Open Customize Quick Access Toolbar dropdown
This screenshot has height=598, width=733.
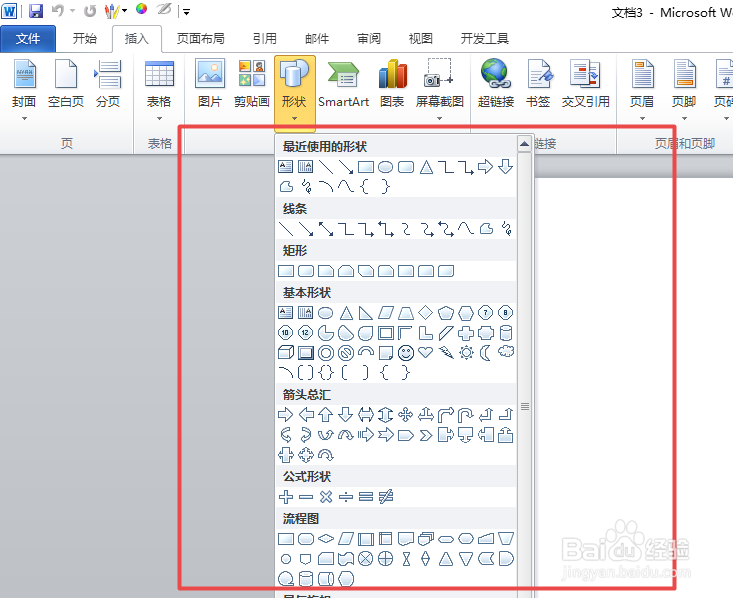[187, 12]
